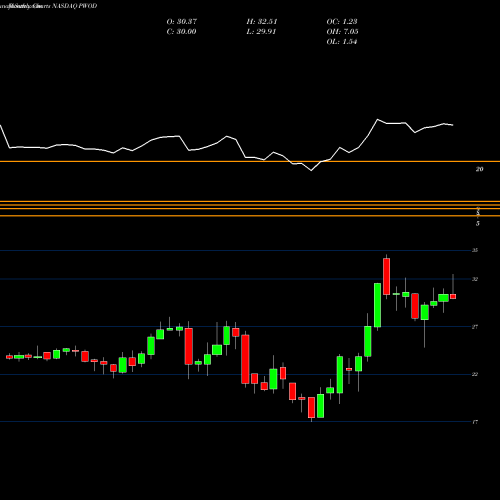Select the OH: 7.05 reading
The image size is (500, 500).
[342, 32]
